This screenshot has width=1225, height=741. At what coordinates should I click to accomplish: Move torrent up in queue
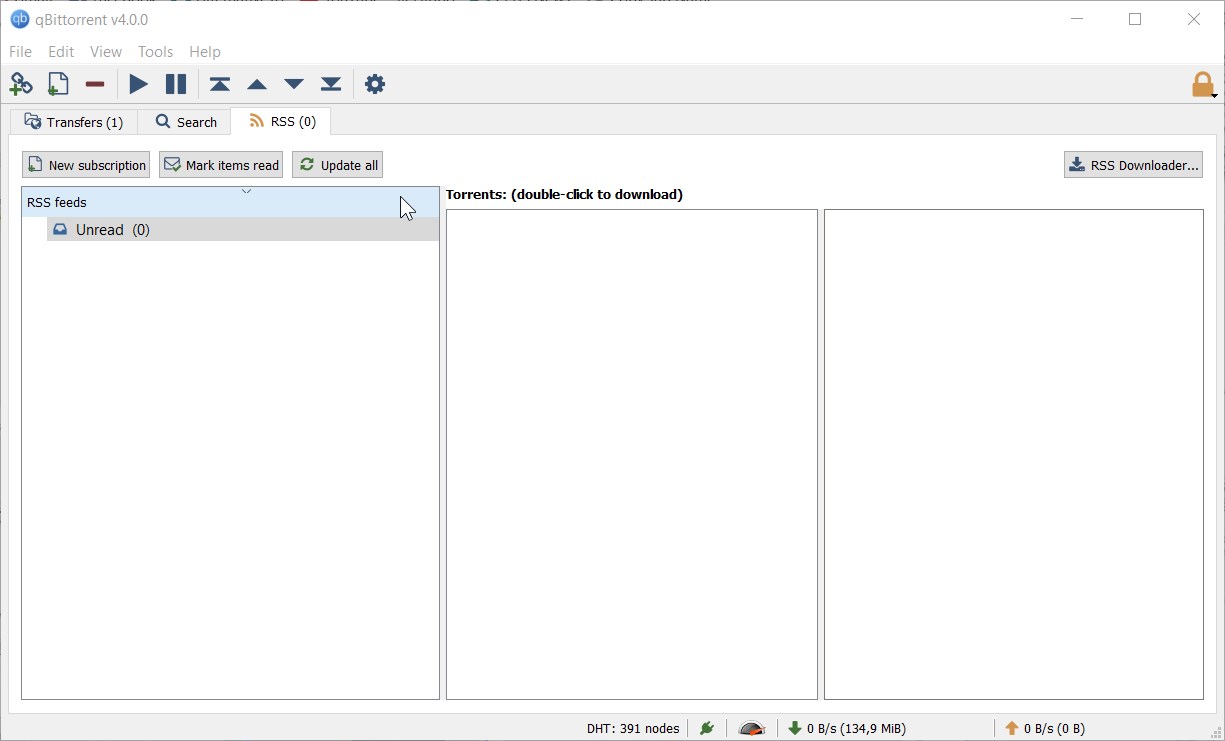(x=257, y=85)
